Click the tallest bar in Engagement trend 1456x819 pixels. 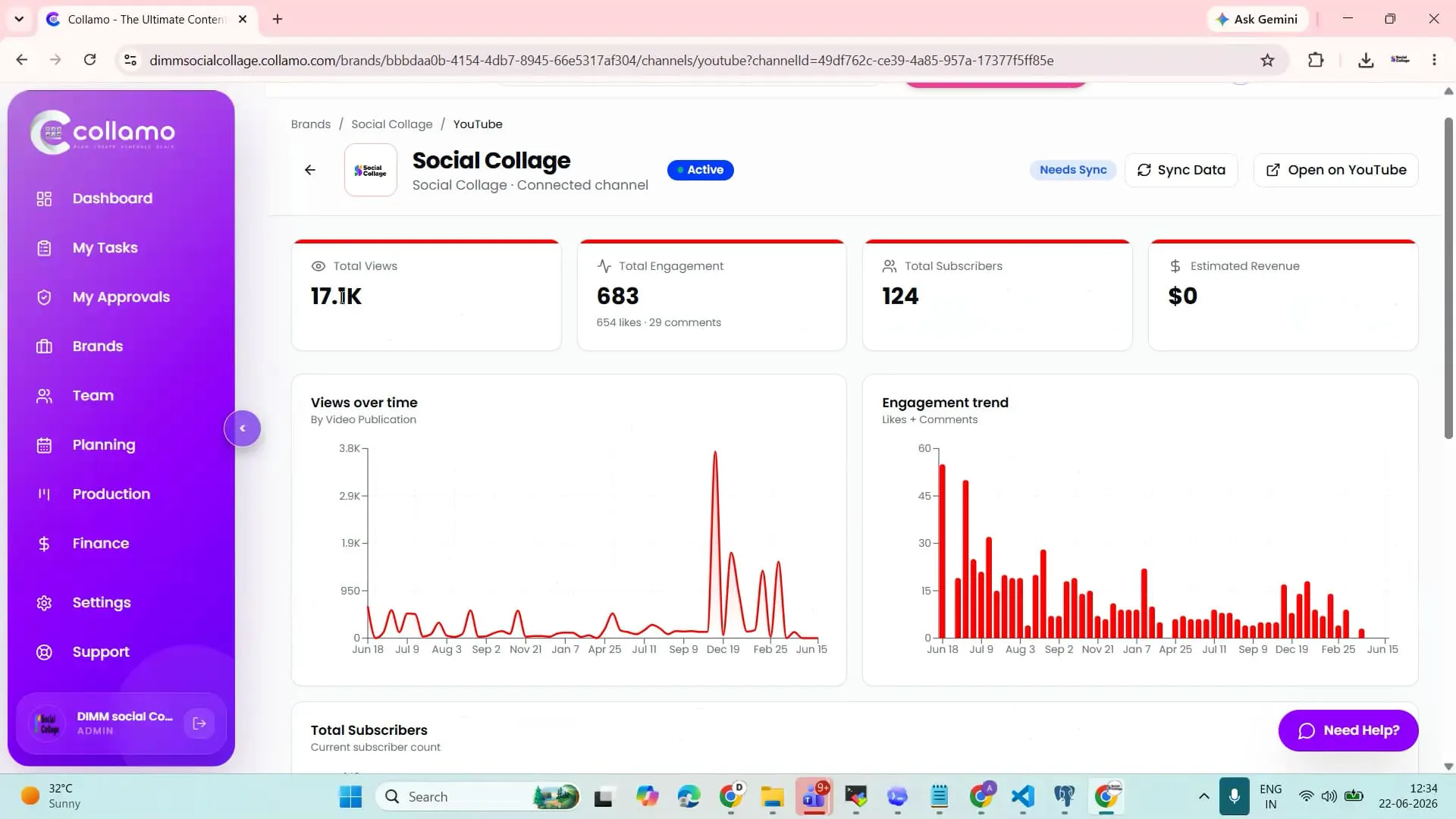[942, 551]
